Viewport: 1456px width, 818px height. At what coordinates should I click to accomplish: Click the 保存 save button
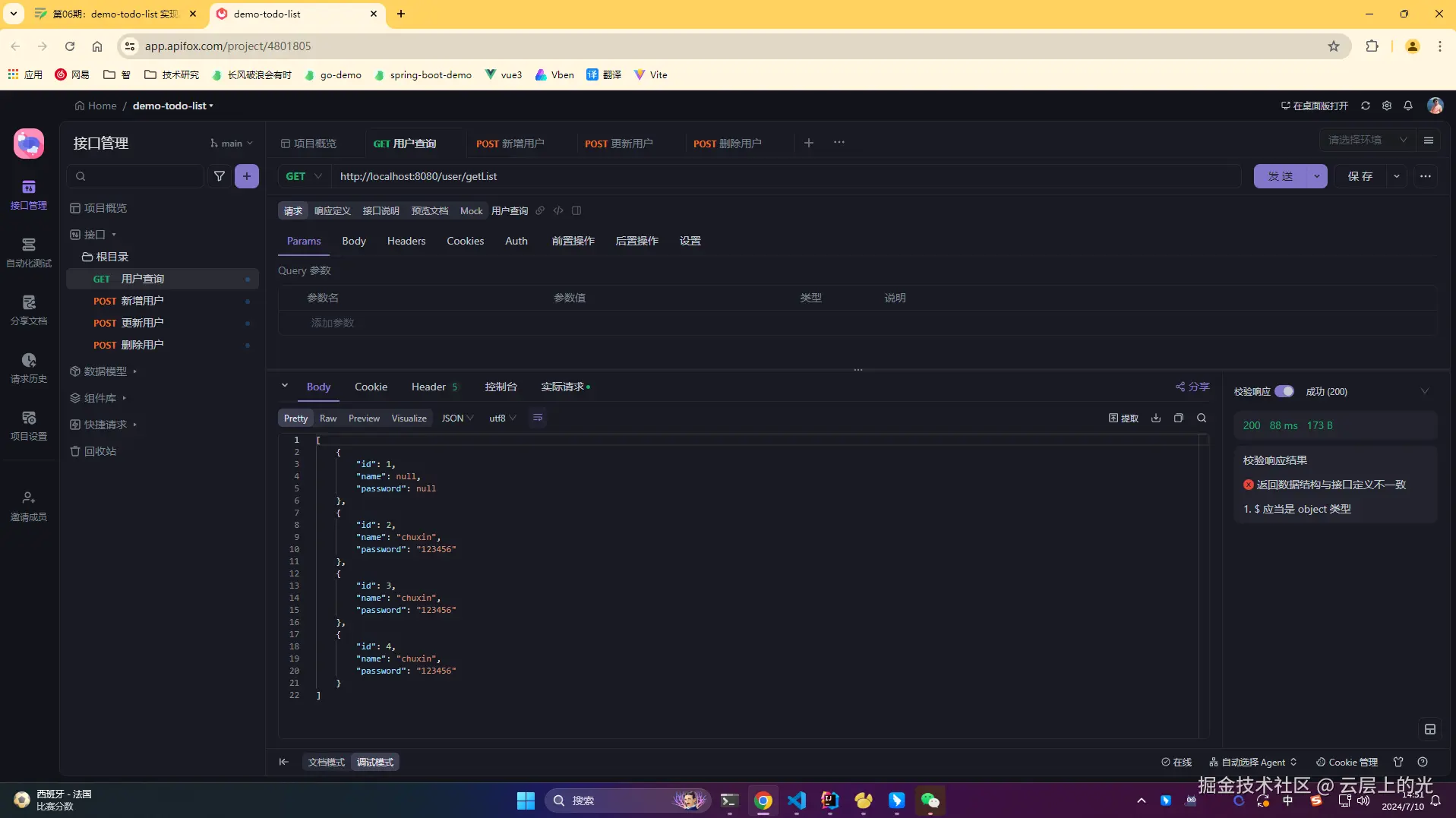[x=1360, y=176]
